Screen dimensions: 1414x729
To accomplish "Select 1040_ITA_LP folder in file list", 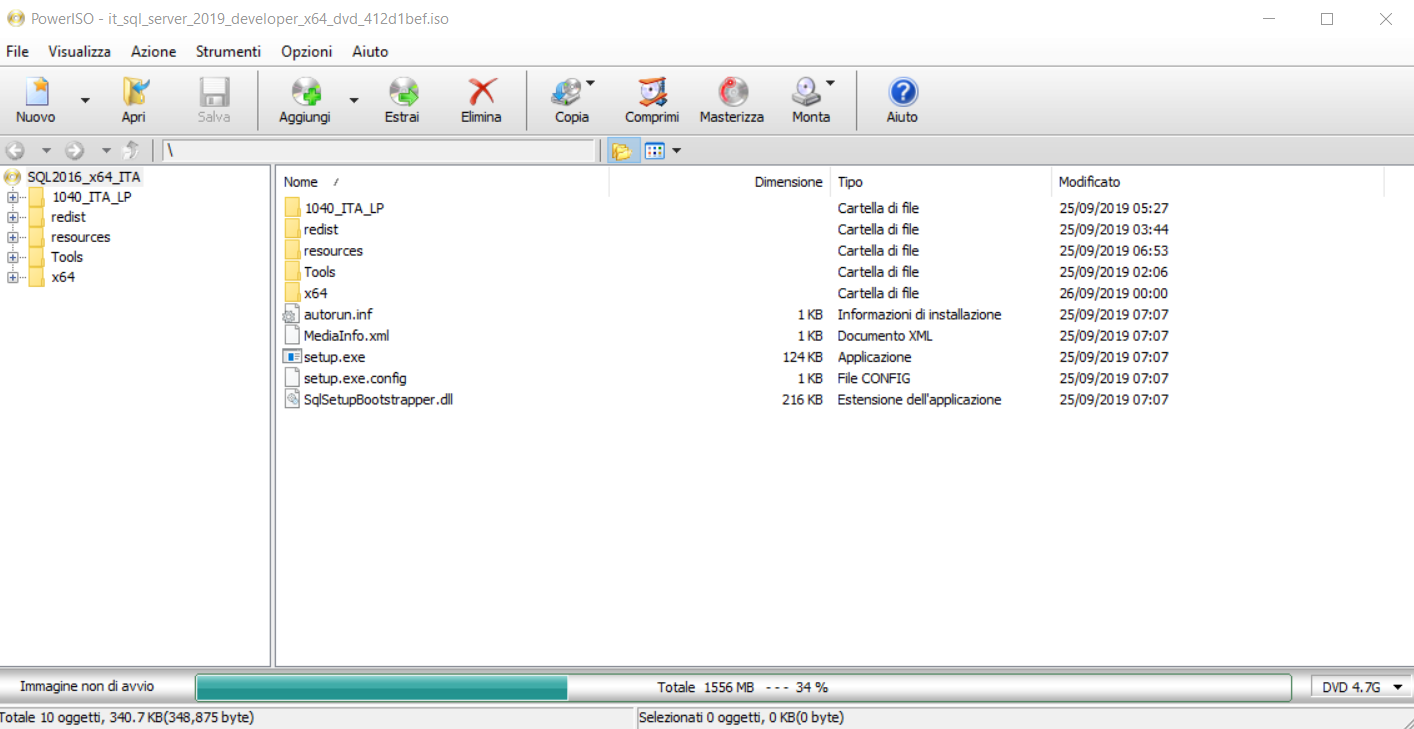I will pos(344,208).
